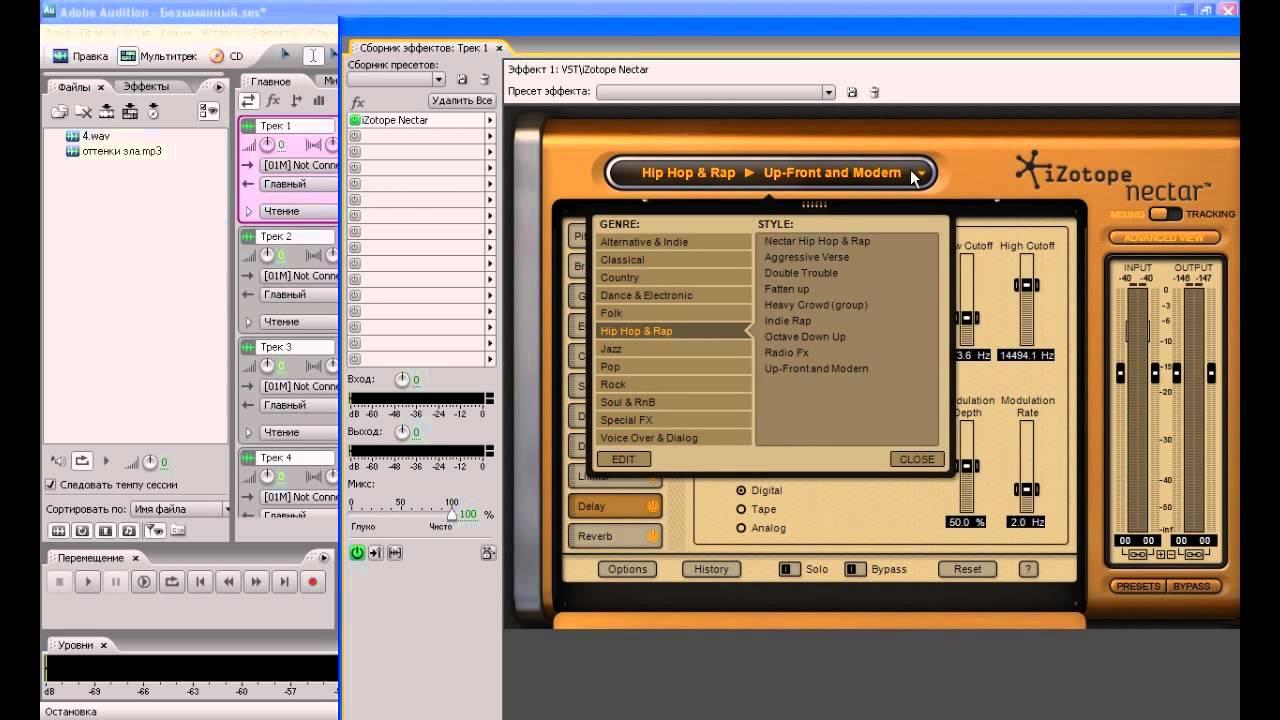
Task: Click the 'Удалить Все' button
Action: [462, 101]
